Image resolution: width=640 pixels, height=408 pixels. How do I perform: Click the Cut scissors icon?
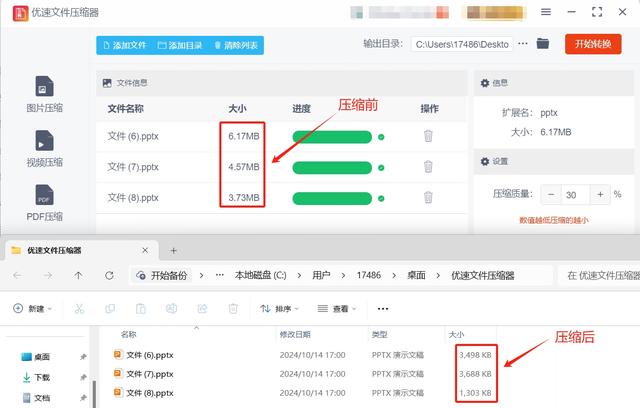[79, 309]
